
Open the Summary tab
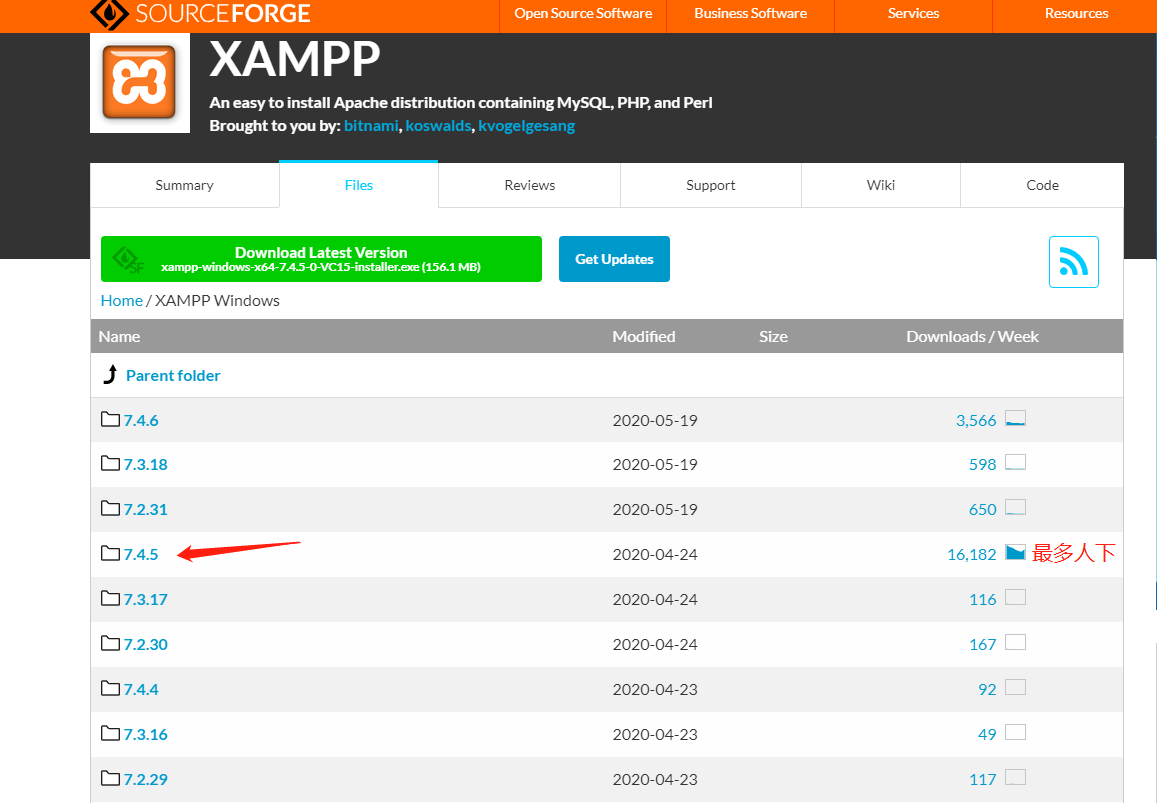click(x=184, y=185)
